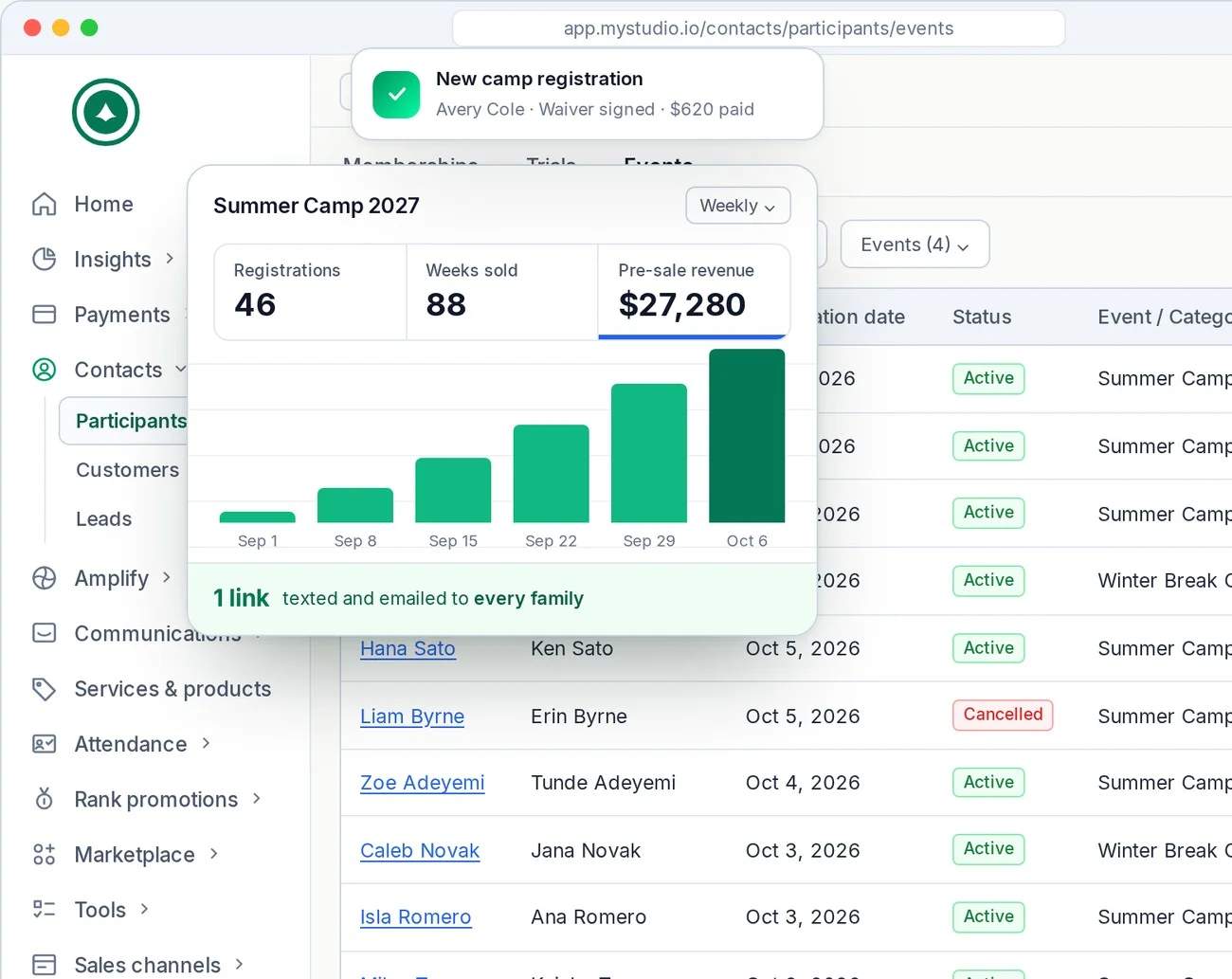Click the Tools checklist icon
The image size is (1232, 979).
tap(45, 909)
